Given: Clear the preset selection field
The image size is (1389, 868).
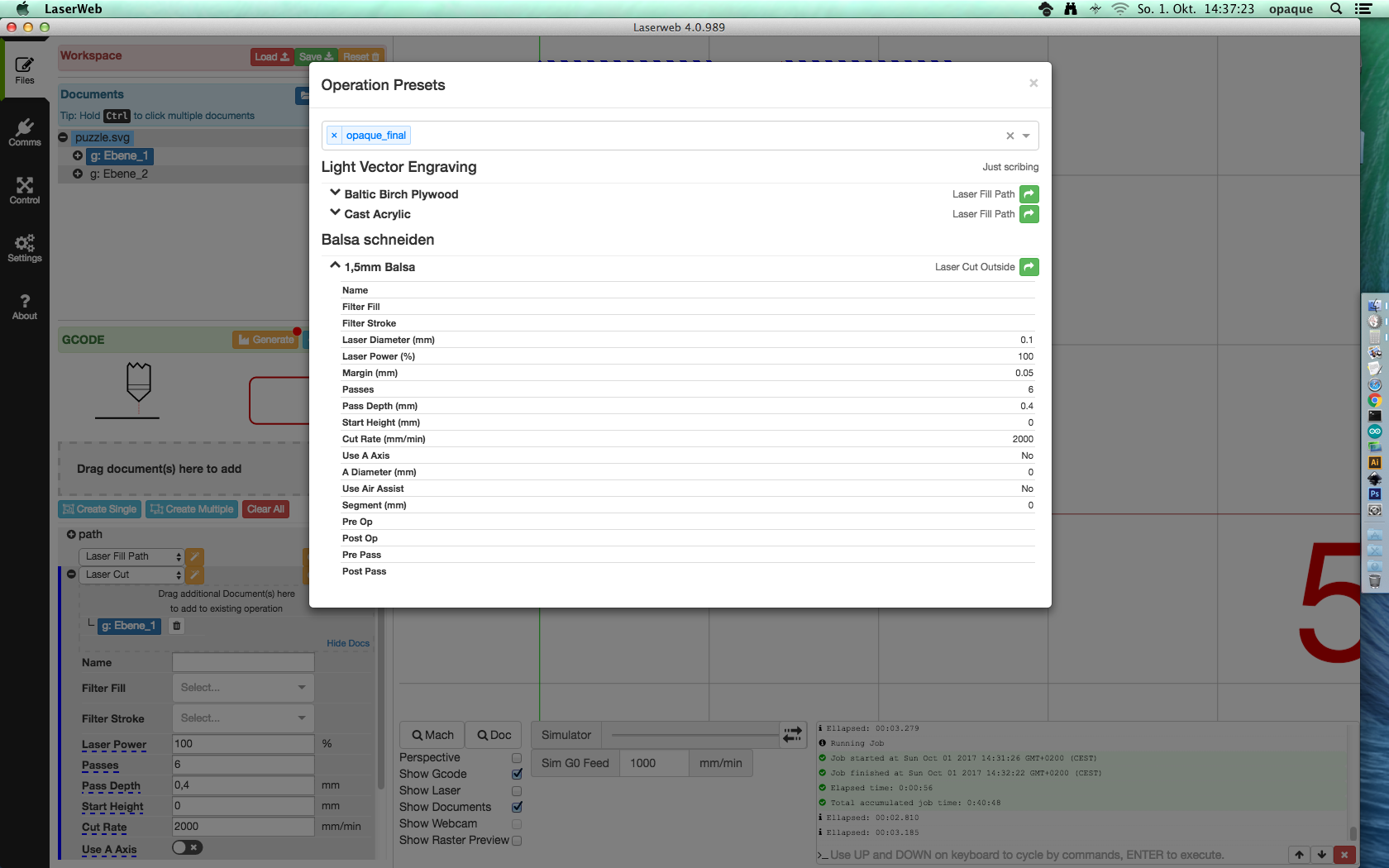Looking at the screenshot, I should tap(1010, 136).
